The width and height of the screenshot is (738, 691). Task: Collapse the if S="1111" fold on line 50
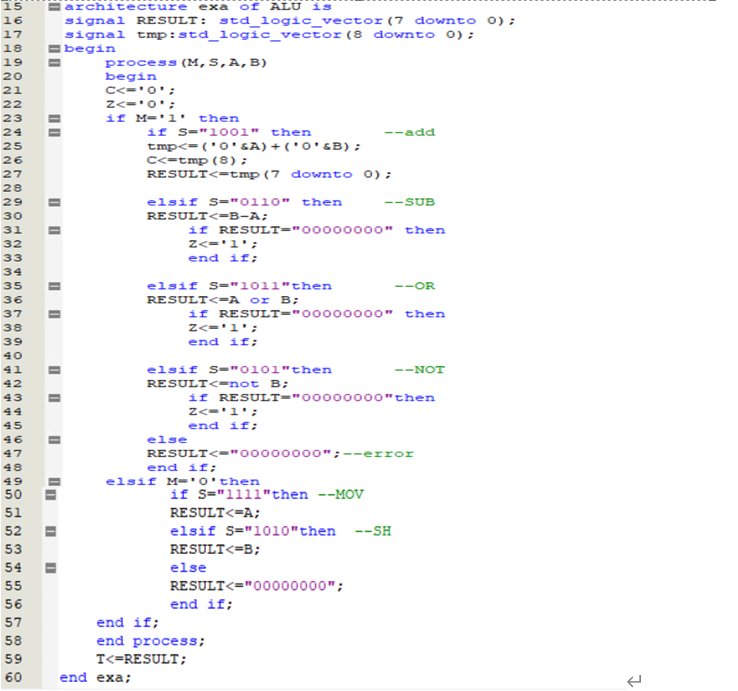[51, 495]
